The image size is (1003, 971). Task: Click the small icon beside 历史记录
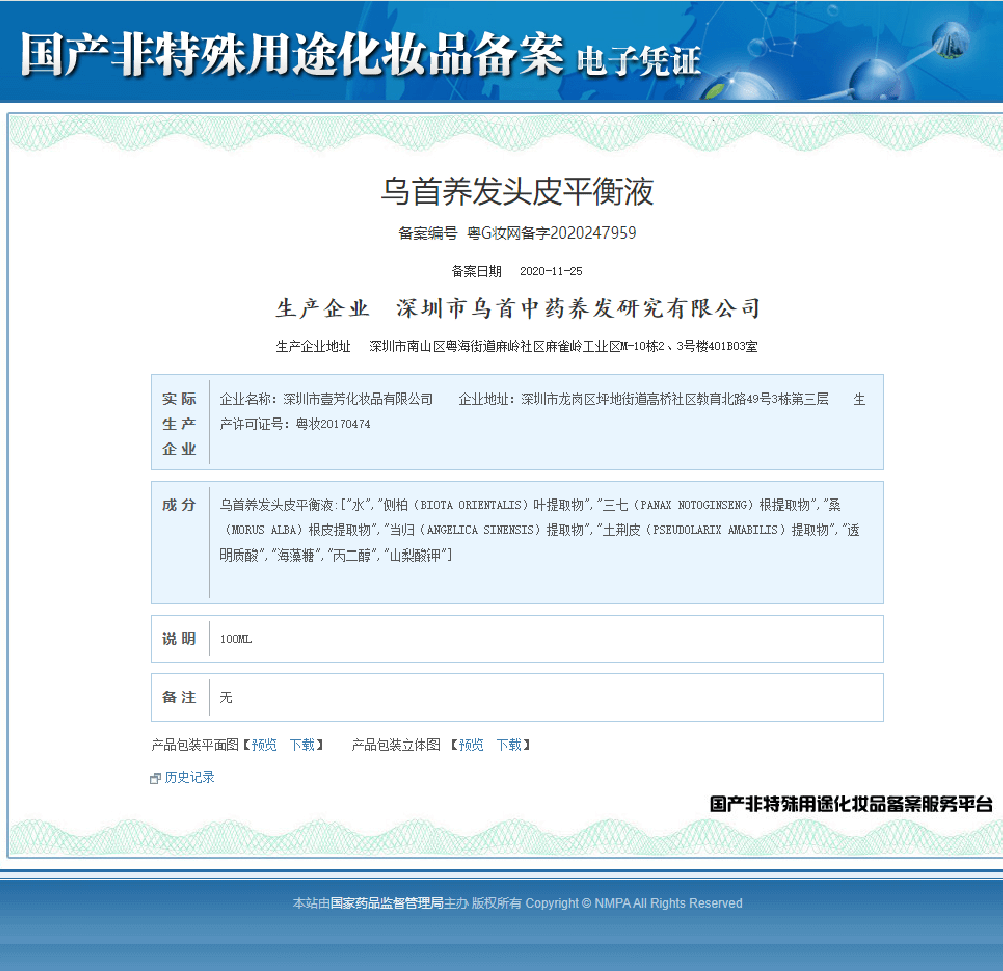pyautogui.click(x=155, y=778)
